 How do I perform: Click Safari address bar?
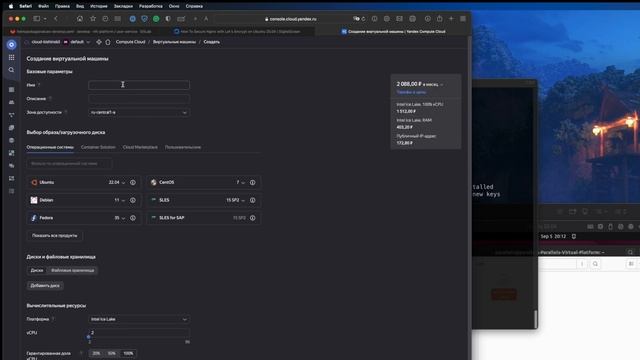pos(290,19)
